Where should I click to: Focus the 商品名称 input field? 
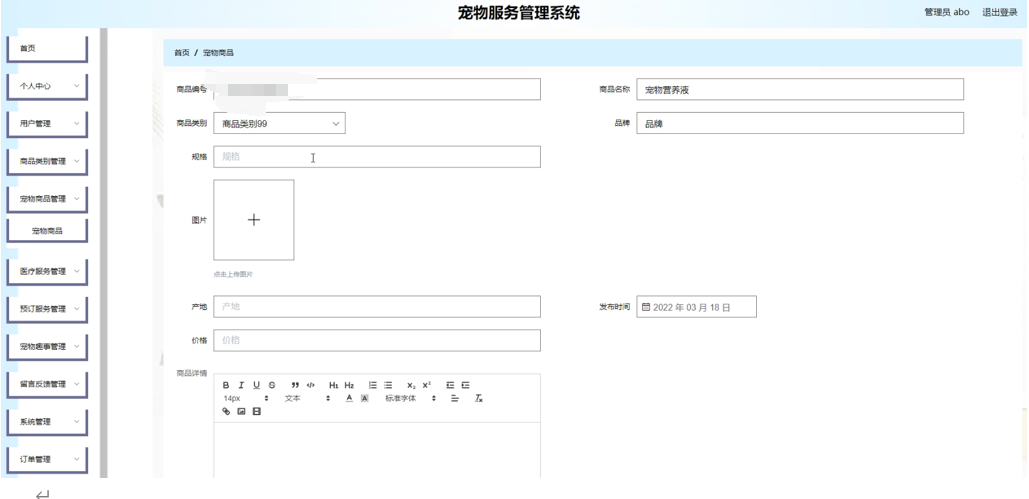(800, 89)
